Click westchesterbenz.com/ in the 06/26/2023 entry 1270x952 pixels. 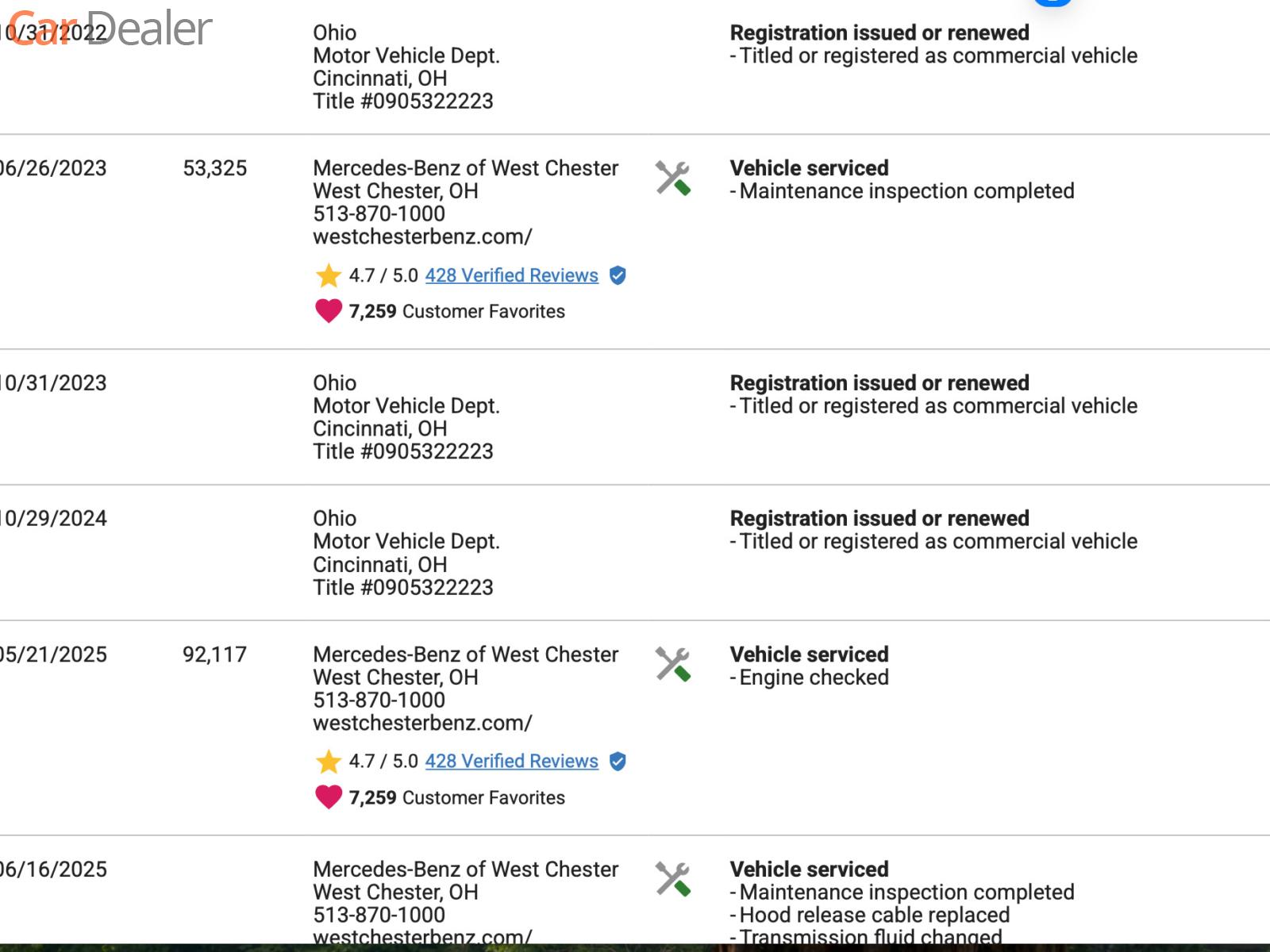[x=422, y=236]
